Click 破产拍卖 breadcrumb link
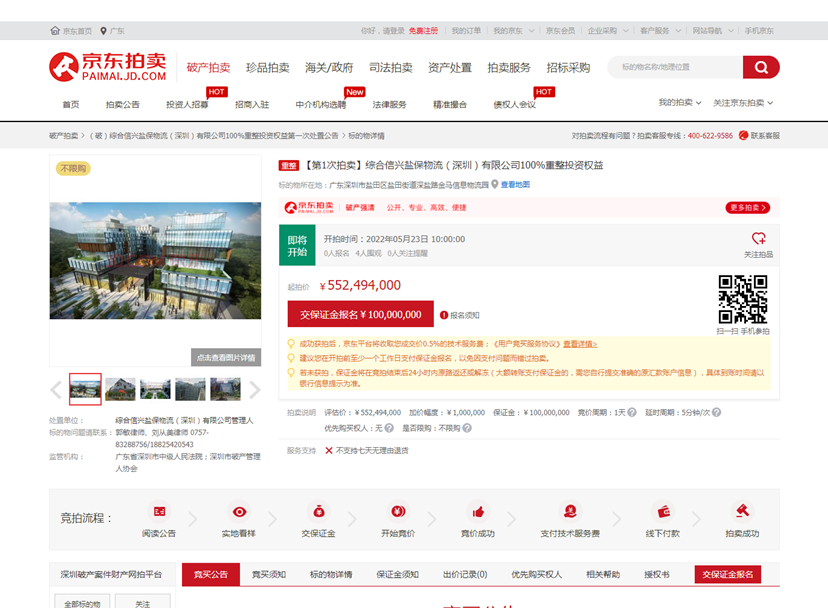 click(63, 136)
